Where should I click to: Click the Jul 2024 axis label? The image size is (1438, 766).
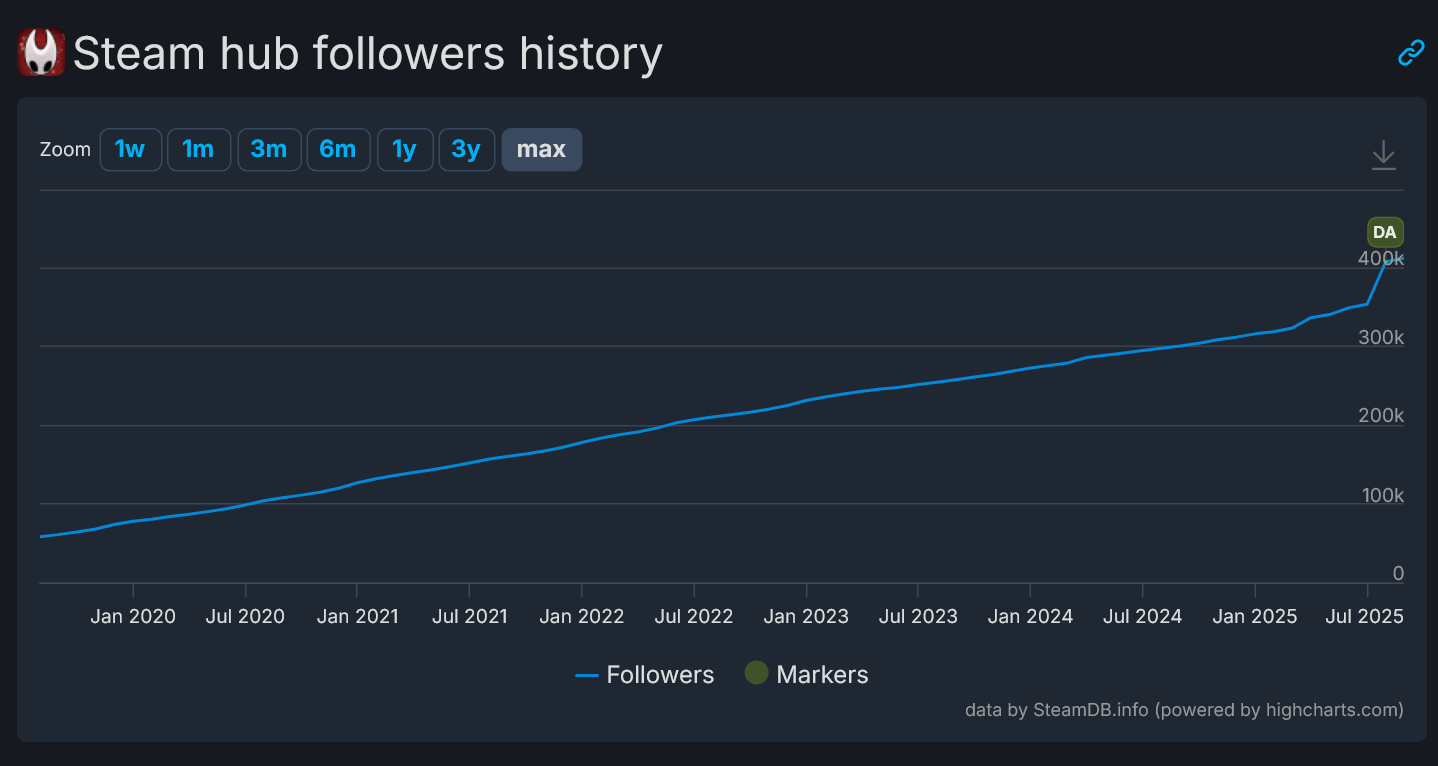[1142, 616]
